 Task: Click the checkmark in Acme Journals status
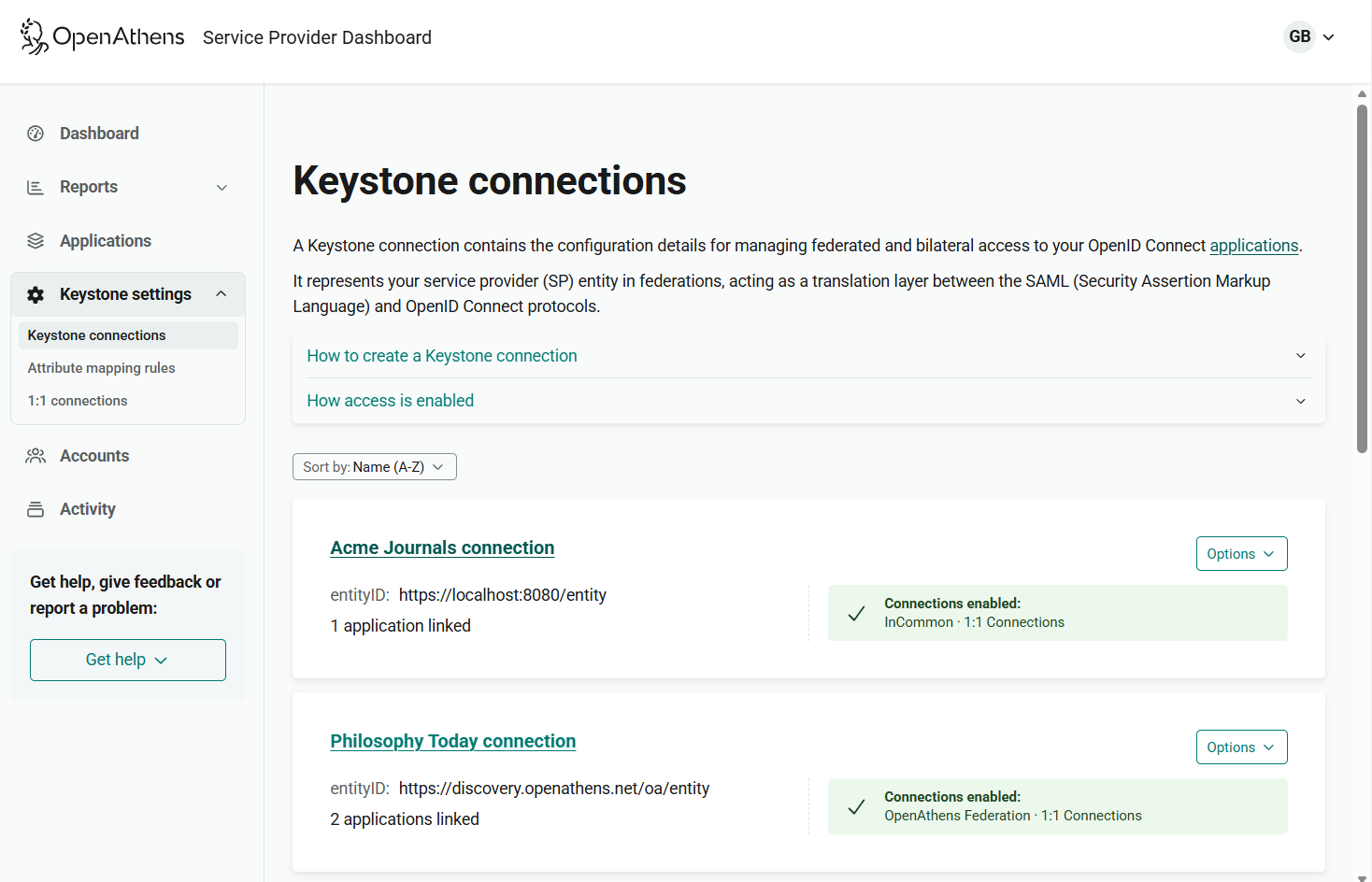pyautogui.click(x=856, y=613)
